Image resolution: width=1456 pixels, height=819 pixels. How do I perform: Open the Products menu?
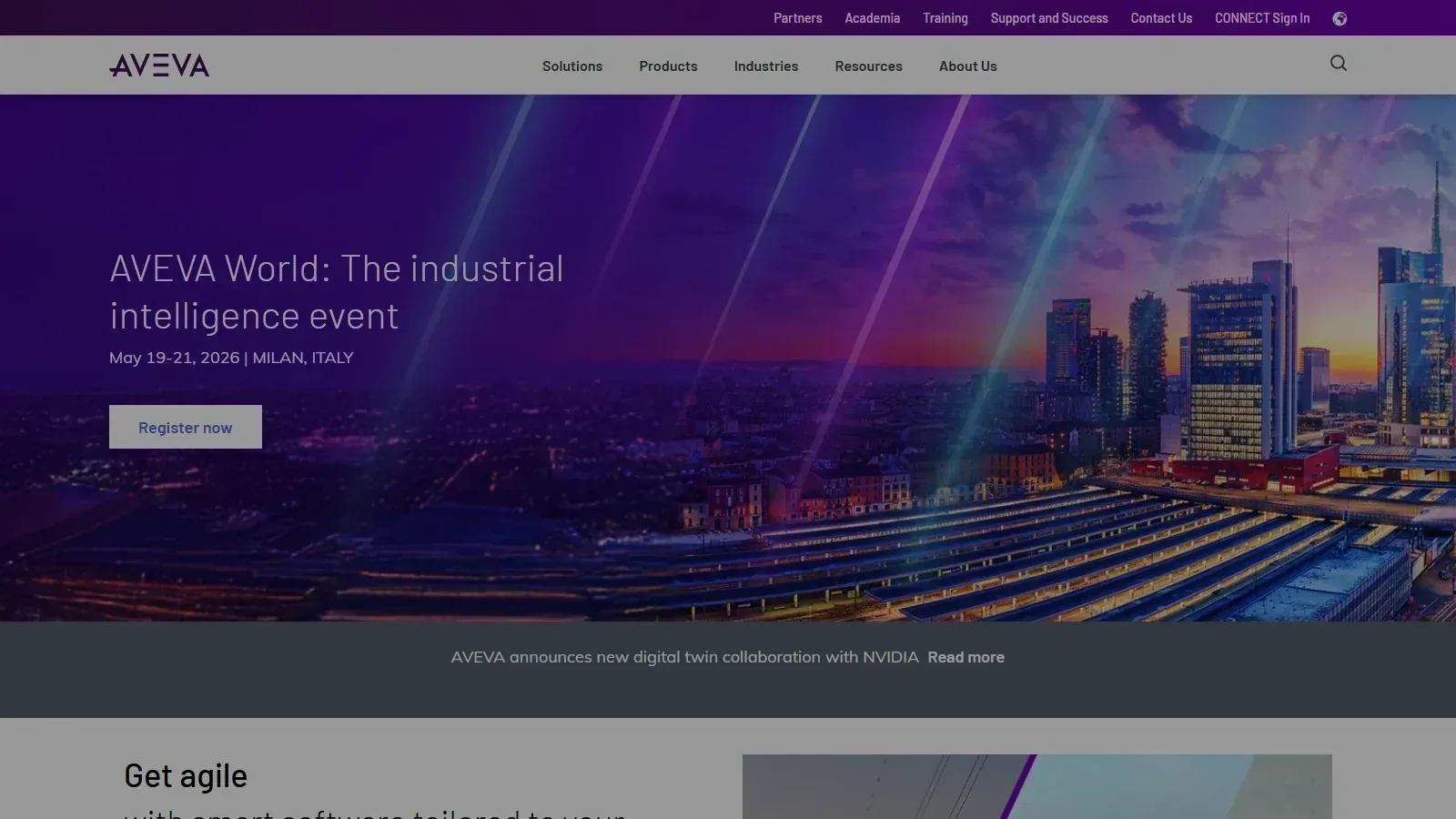668,66
